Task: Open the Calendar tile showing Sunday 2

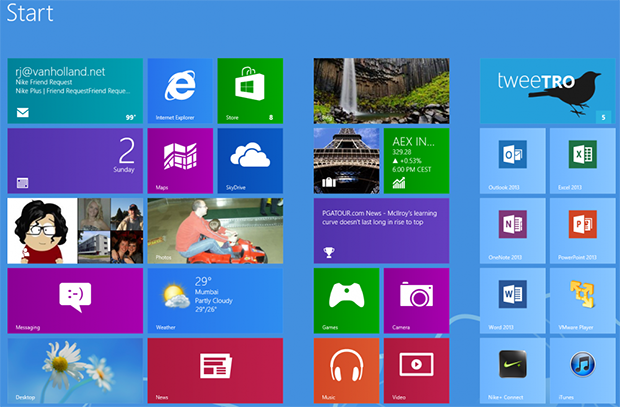Action: [x=75, y=161]
